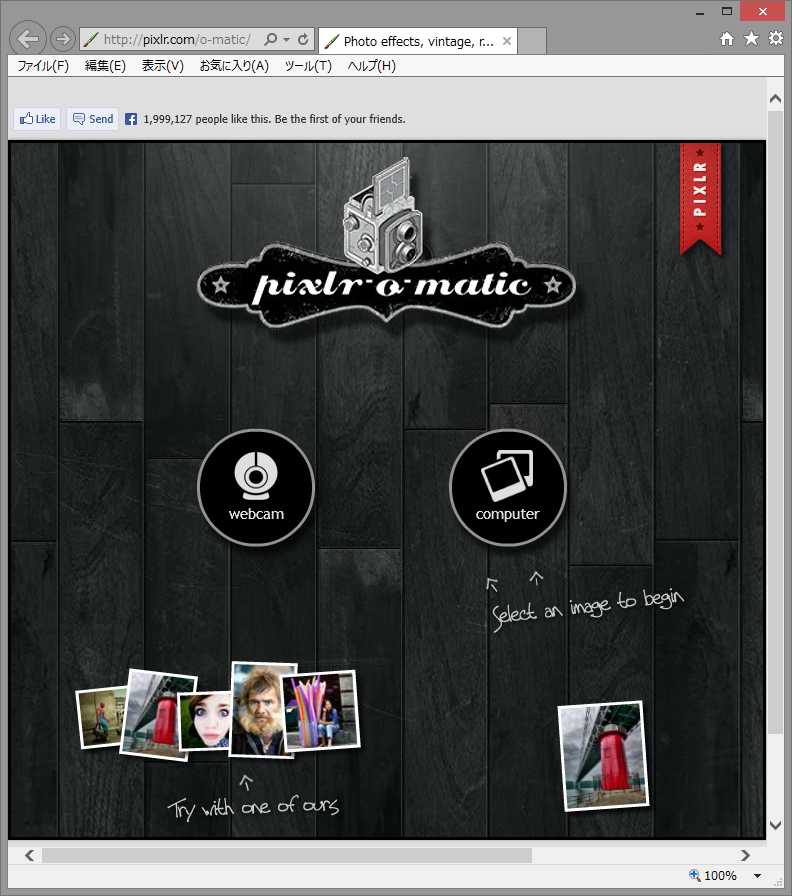Click the Facebook Like button
This screenshot has height=896, width=792.
click(x=37, y=119)
